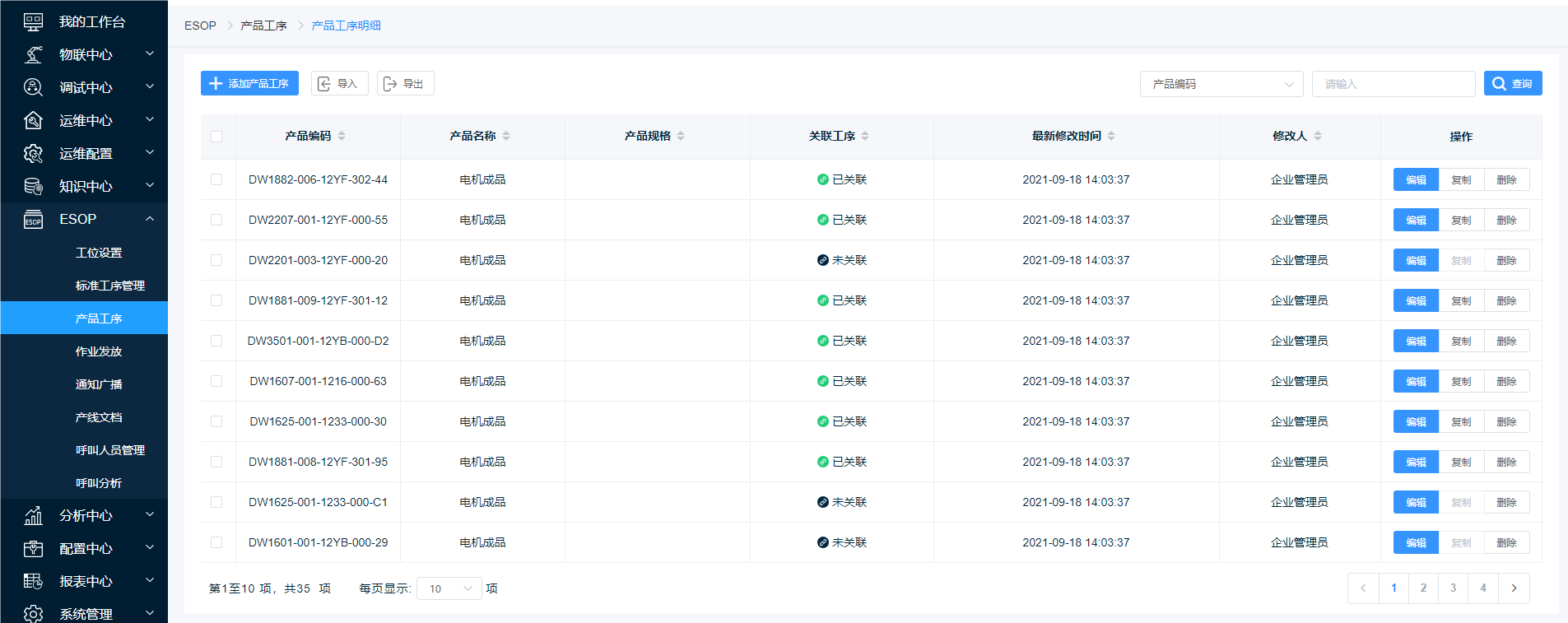Click the 调试中心 sidebar icon
This screenshot has width=1568, height=623.
click(x=33, y=87)
